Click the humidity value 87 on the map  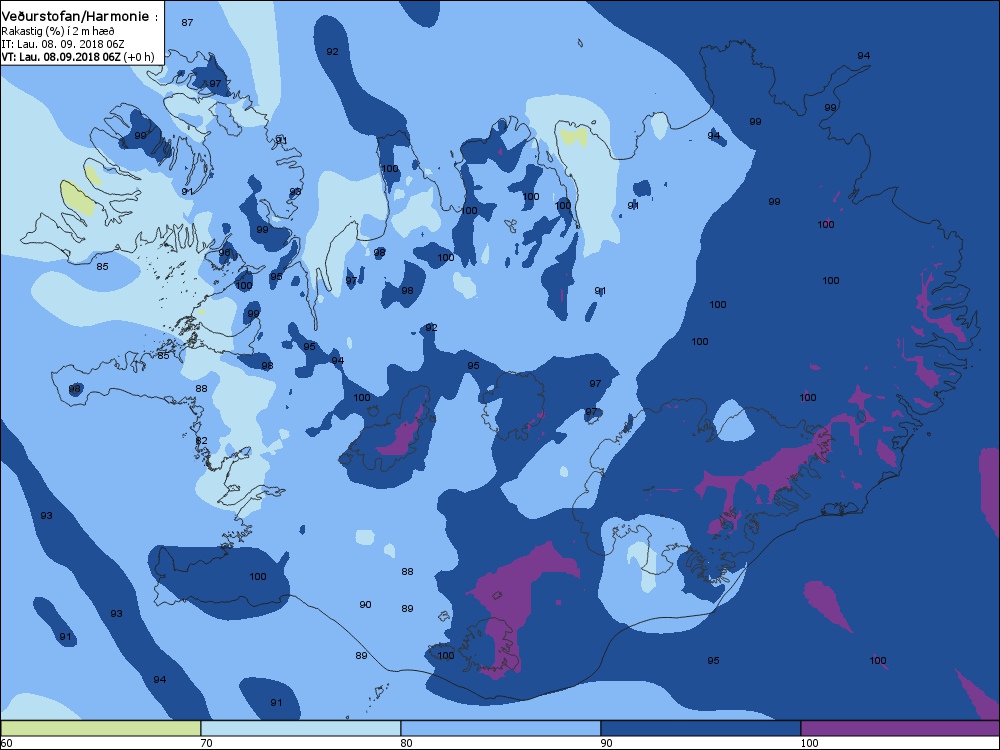(187, 22)
